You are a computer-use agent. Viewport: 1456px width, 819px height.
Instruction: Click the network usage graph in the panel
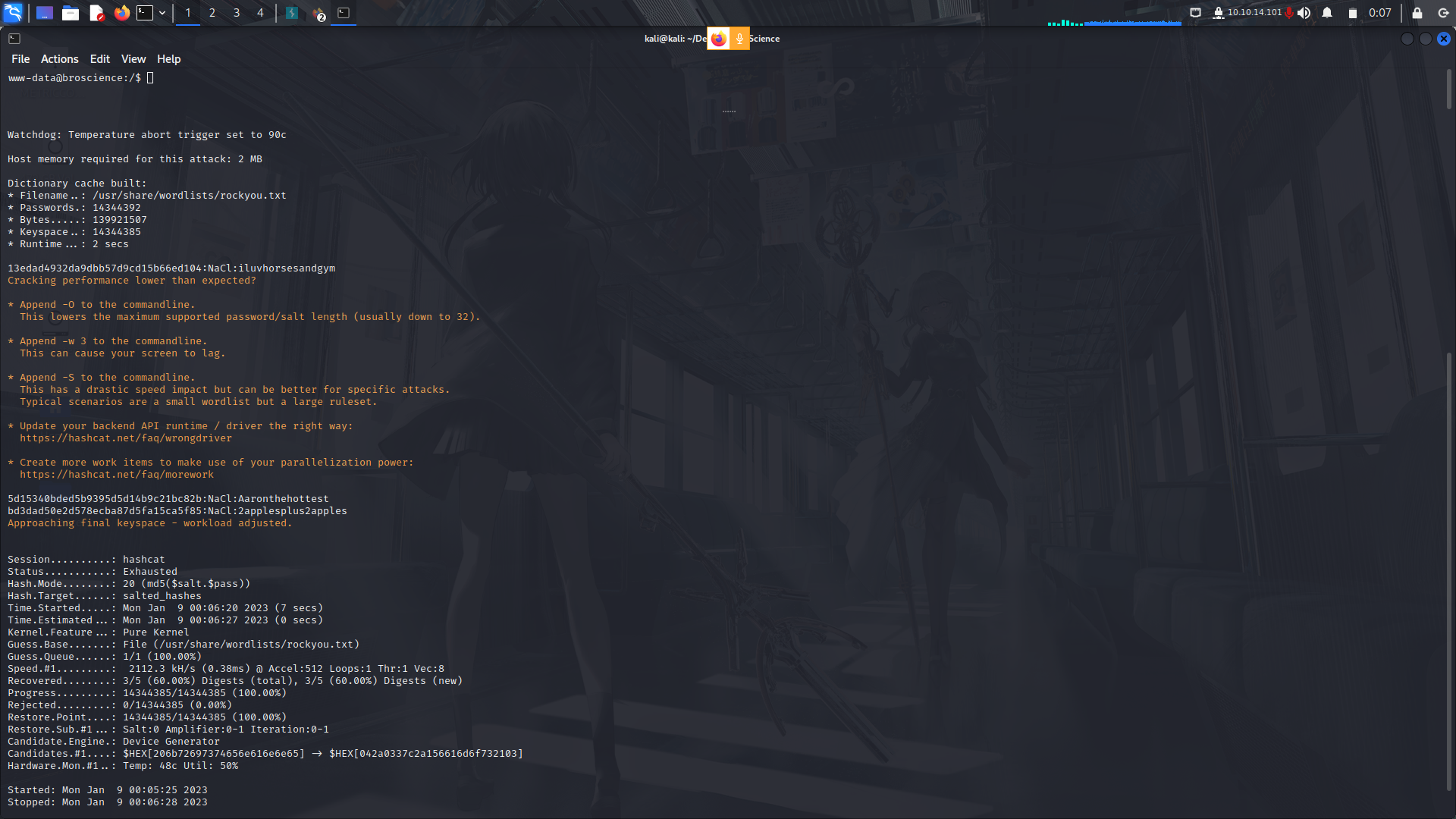coord(1115,19)
